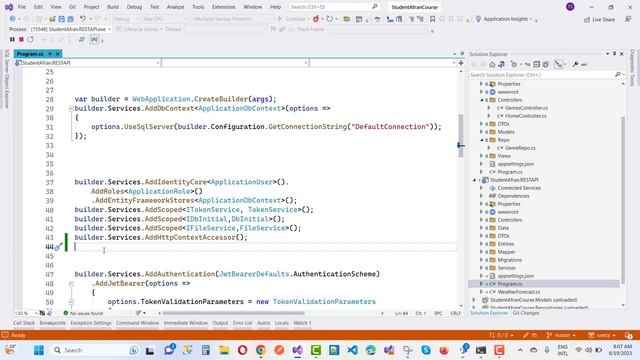Collapse the AddDbContext code block at line 29
Viewport: 640px width, 360px height.
pyautogui.click(x=71, y=109)
